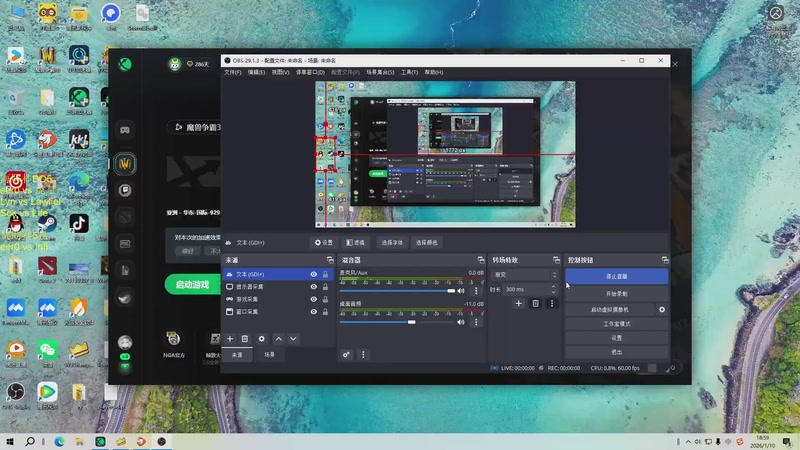Screen dimensions: 800x450
Task: Undock the 混音器 panel via float icon
Action: click(x=481, y=260)
